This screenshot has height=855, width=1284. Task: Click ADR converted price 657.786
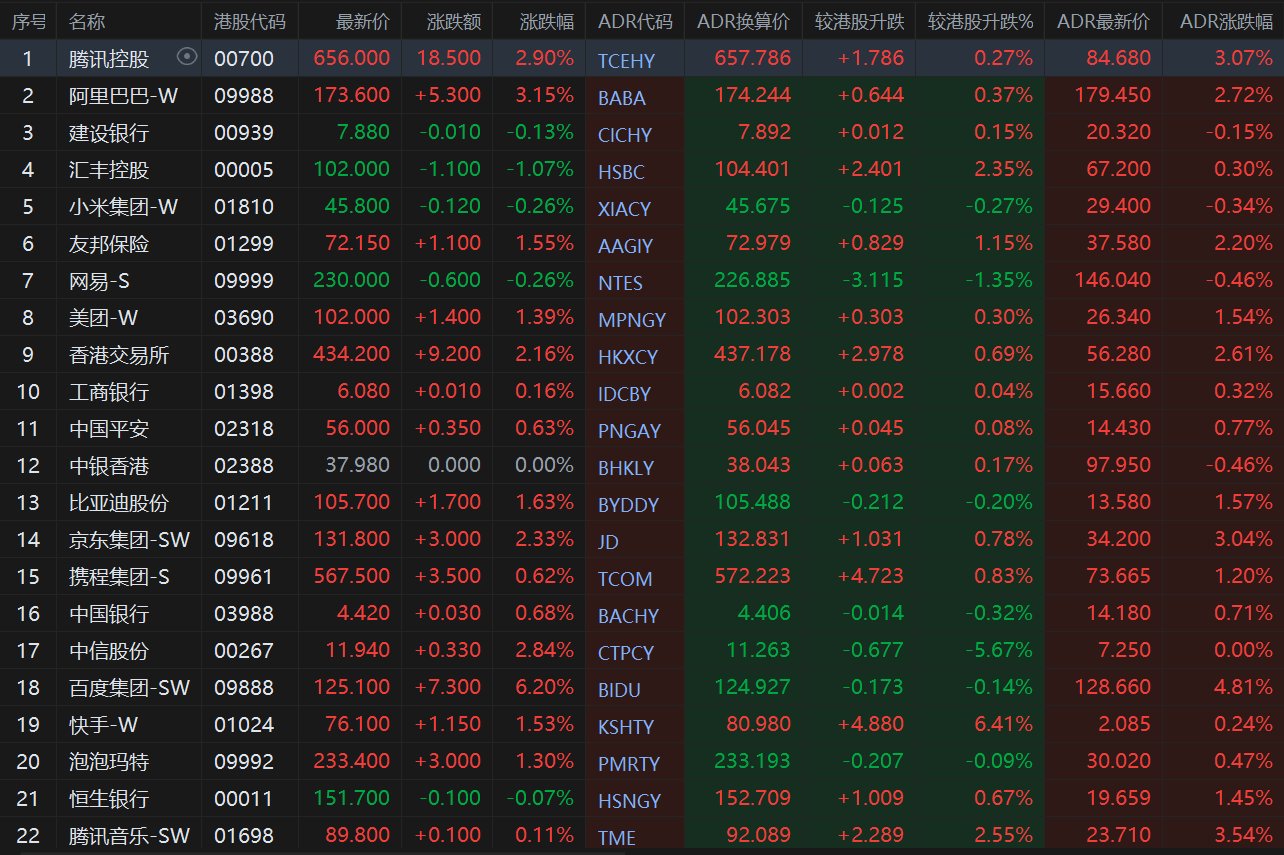click(x=753, y=59)
